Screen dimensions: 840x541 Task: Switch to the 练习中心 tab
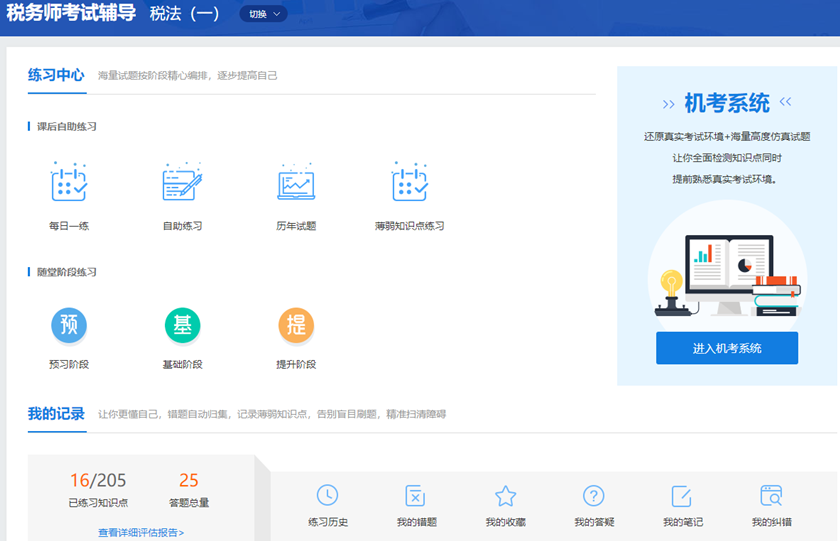click(x=56, y=75)
